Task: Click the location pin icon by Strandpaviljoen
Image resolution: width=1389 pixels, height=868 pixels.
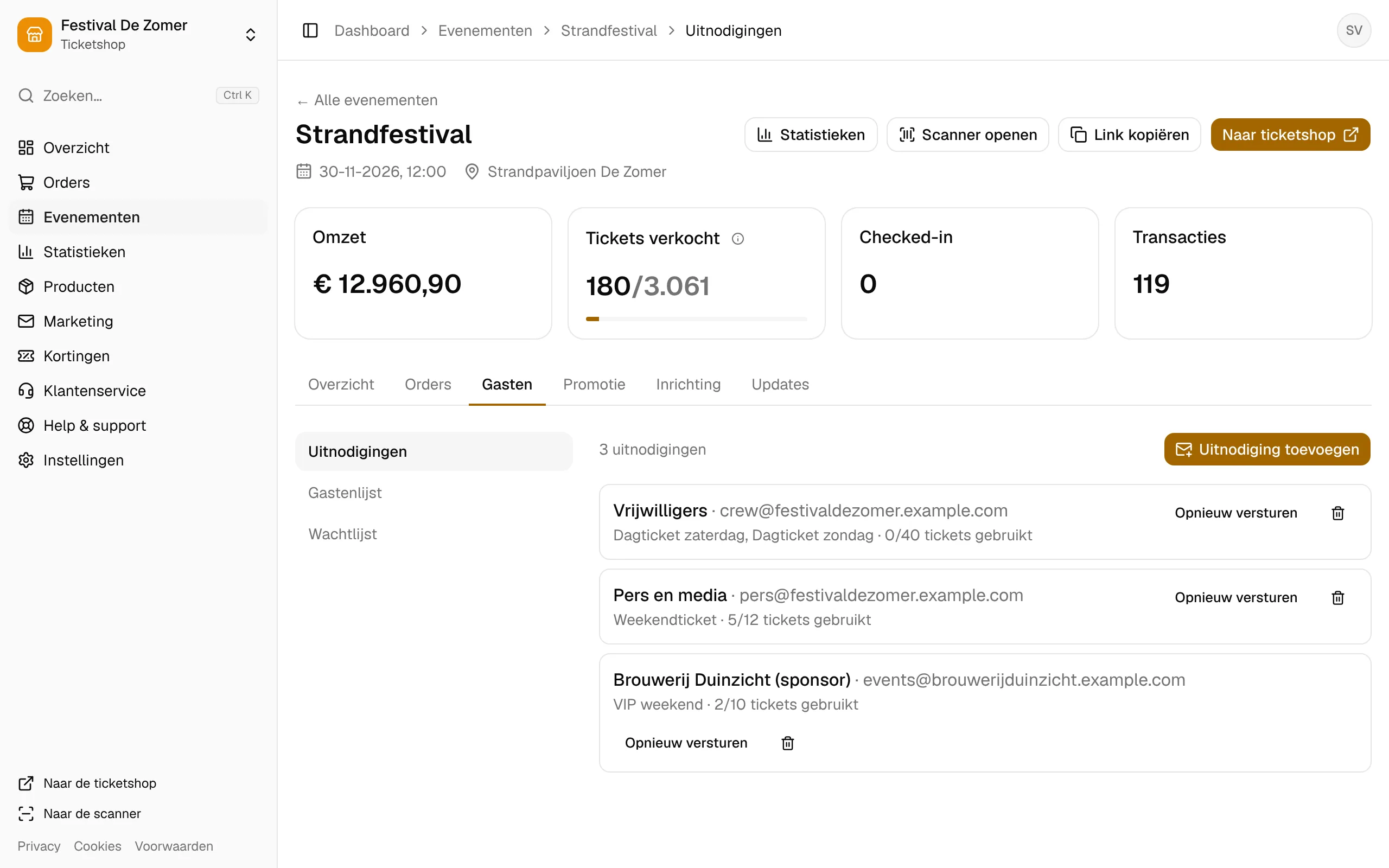Action: click(472, 171)
